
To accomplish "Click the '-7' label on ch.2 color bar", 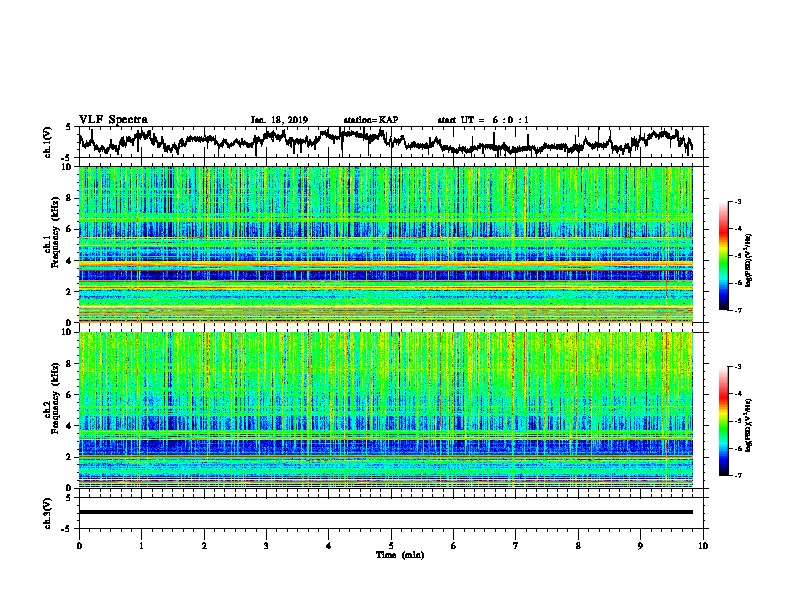I will [737, 475].
